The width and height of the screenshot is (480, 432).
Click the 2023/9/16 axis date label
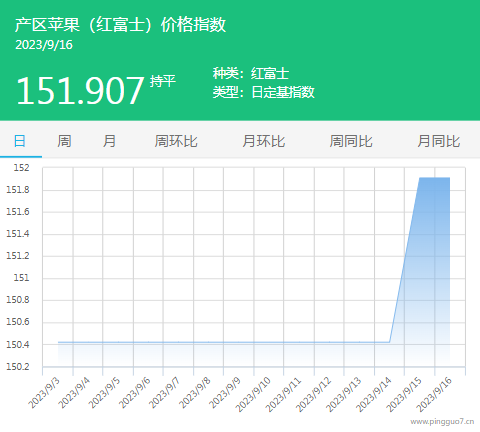coord(434,395)
